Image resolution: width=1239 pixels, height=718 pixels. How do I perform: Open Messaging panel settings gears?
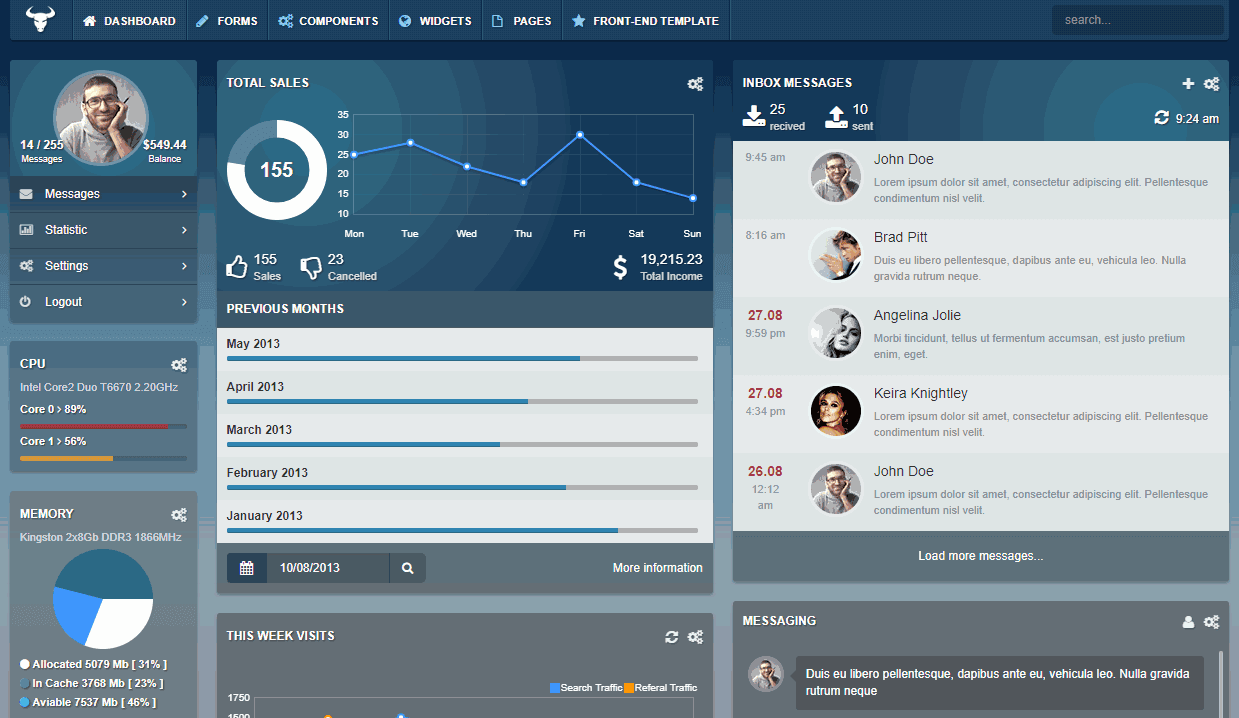1211,622
